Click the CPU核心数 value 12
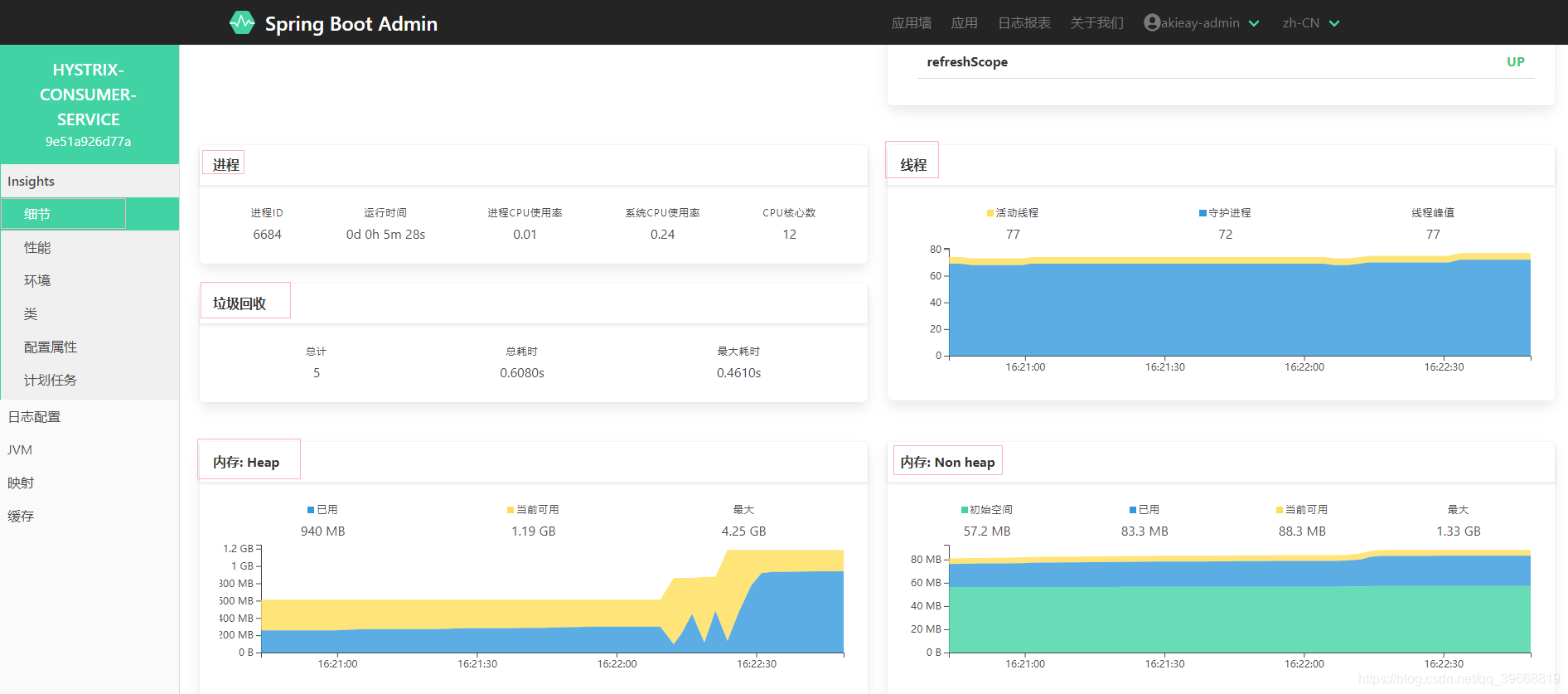The height and width of the screenshot is (694, 1568). pyautogui.click(x=789, y=235)
